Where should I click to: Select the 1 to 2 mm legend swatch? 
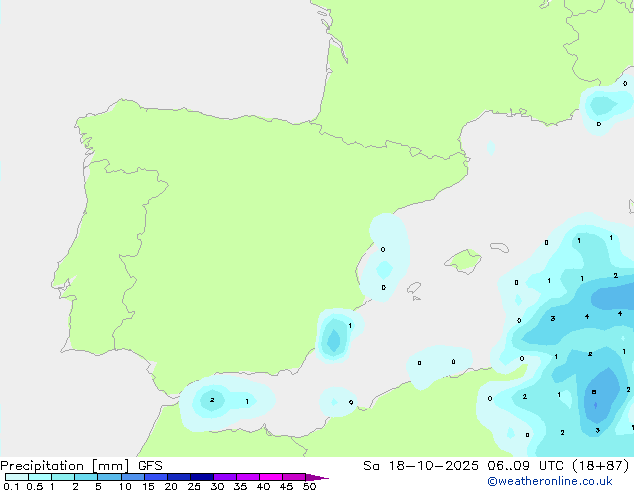pyautogui.click(x=63, y=477)
